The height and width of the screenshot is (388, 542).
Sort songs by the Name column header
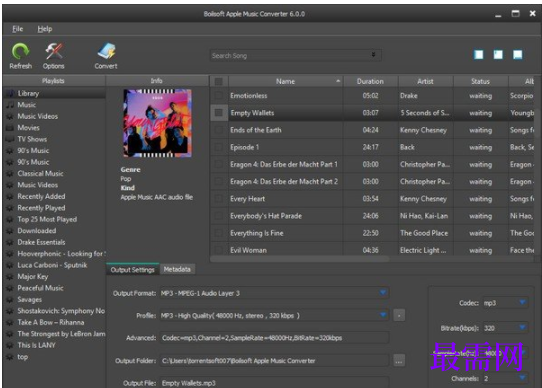pyautogui.click(x=286, y=81)
